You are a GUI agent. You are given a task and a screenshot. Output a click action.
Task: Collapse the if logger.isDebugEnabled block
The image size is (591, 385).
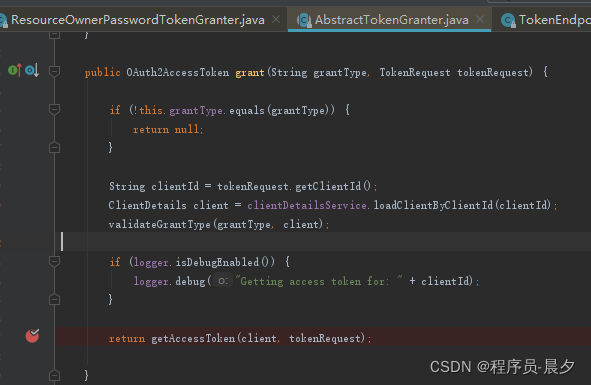tap(55, 261)
